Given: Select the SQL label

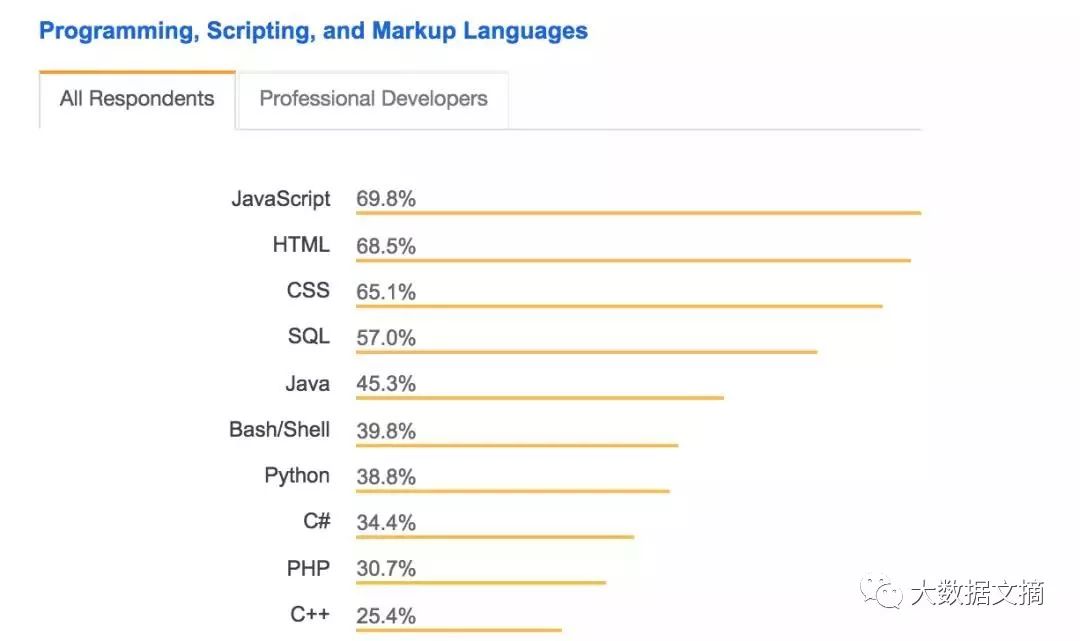Looking at the screenshot, I should [309, 336].
